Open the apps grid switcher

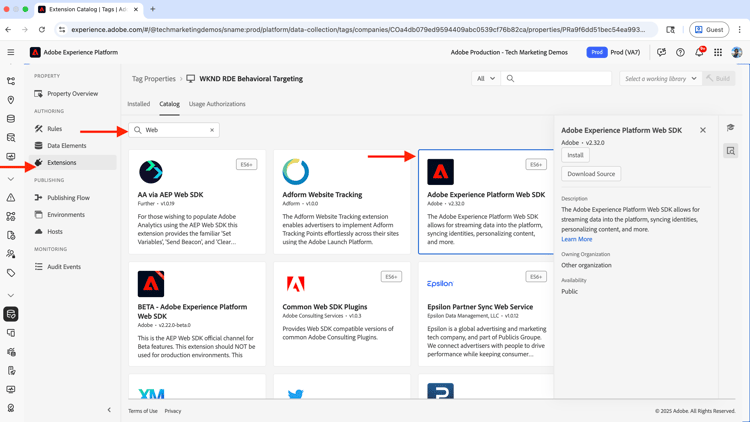[x=718, y=52]
